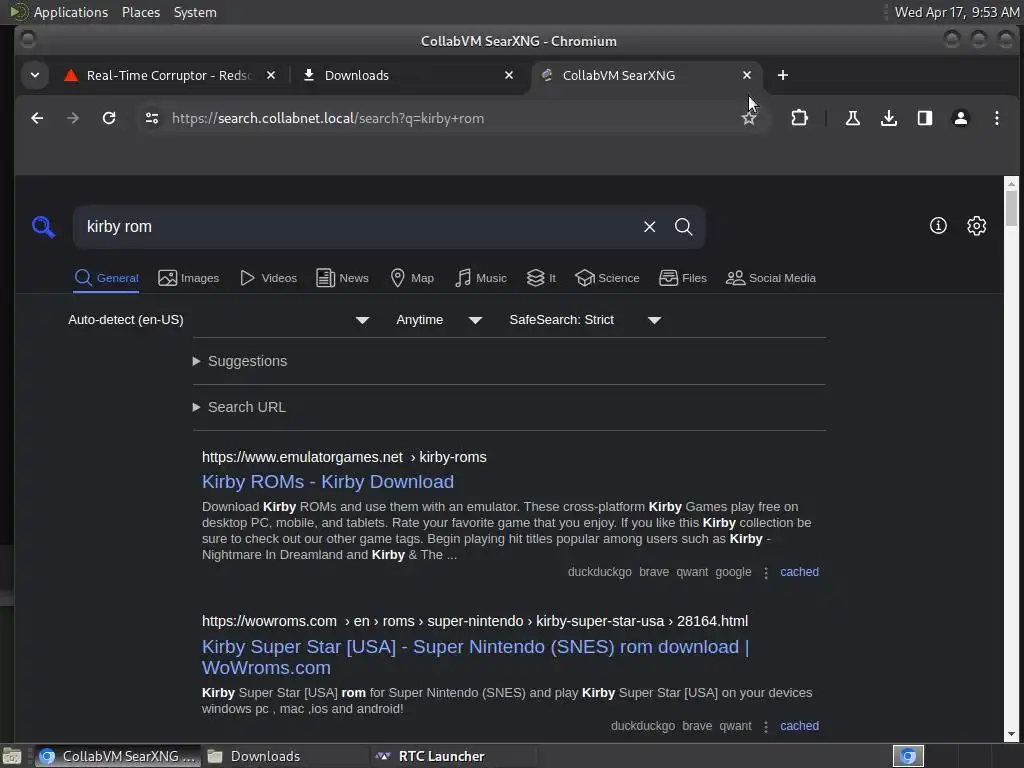Image resolution: width=1024 pixels, height=768 pixels.
Task: Click the forward navigation arrow
Action: tap(73, 118)
